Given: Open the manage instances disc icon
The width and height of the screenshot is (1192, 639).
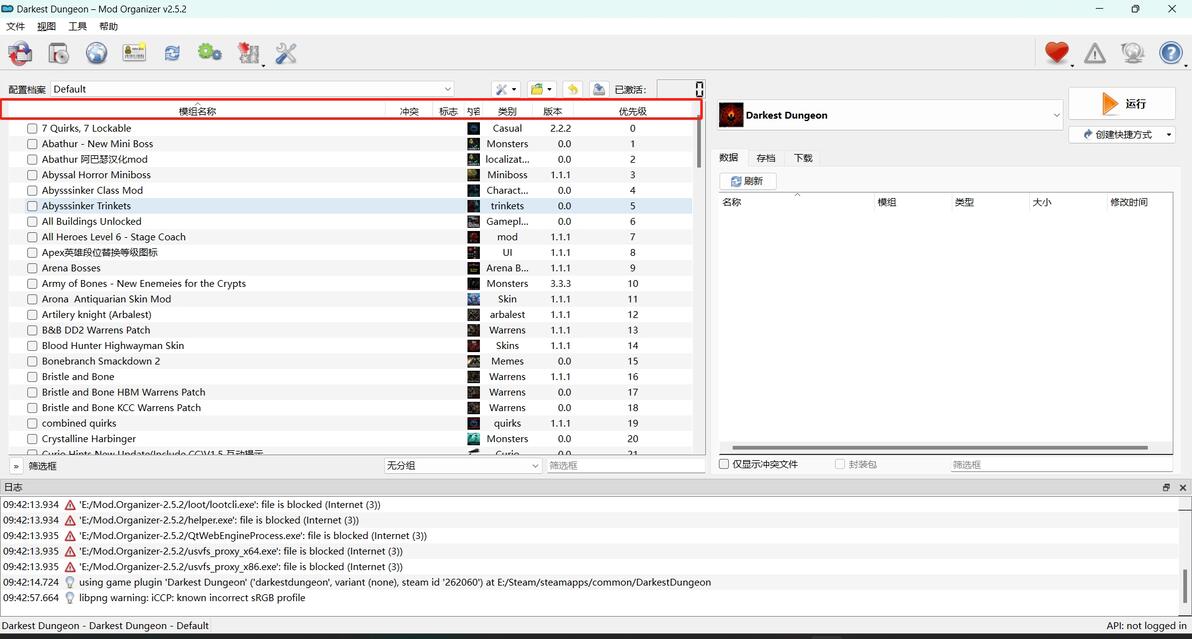Looking at the screenshot, I should (x=59, y=53).
